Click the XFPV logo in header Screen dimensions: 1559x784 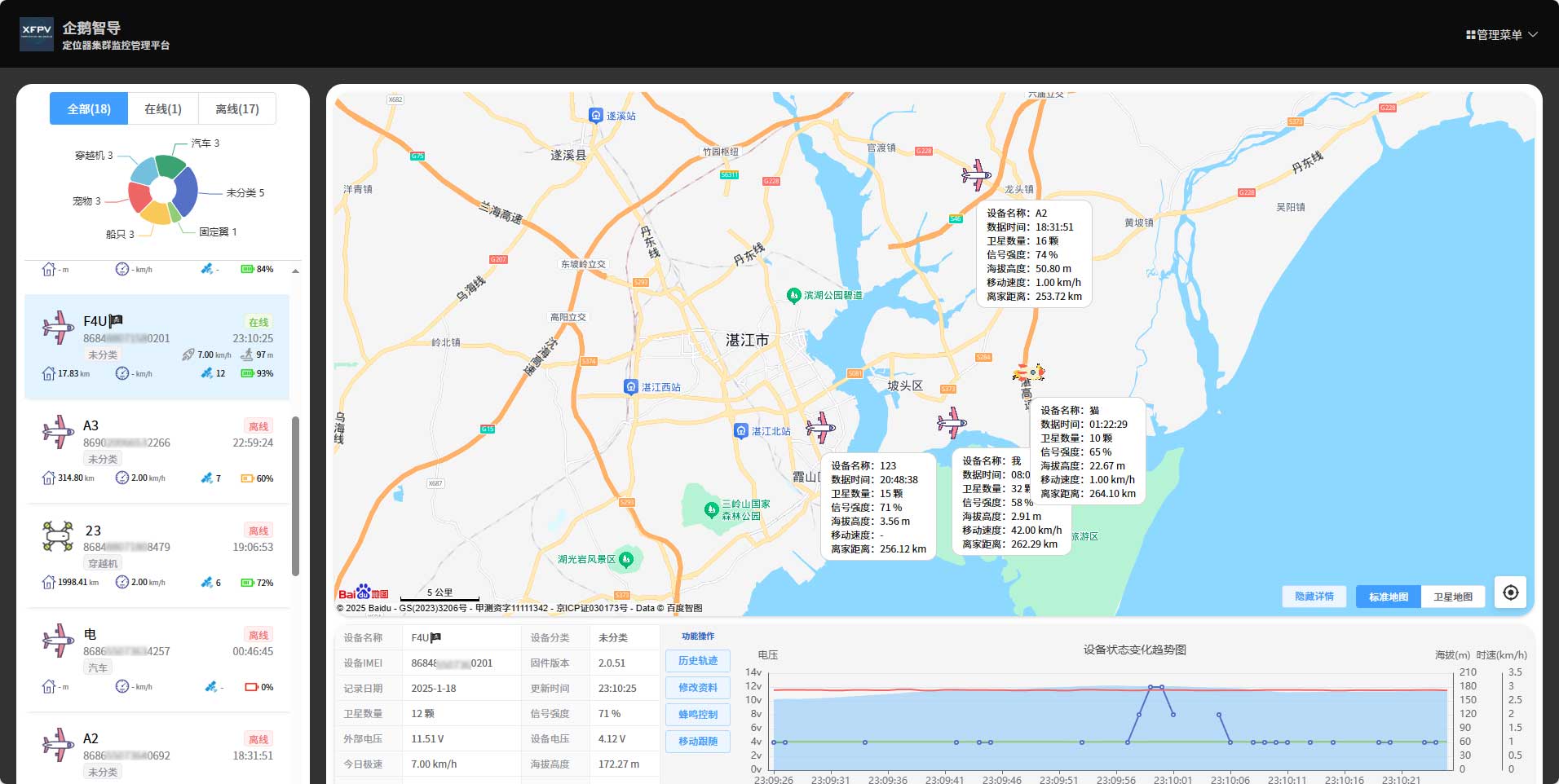point(37,33)
